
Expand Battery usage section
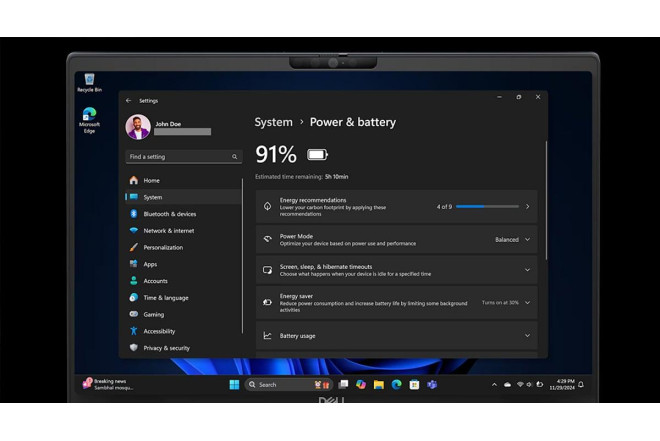397,335
